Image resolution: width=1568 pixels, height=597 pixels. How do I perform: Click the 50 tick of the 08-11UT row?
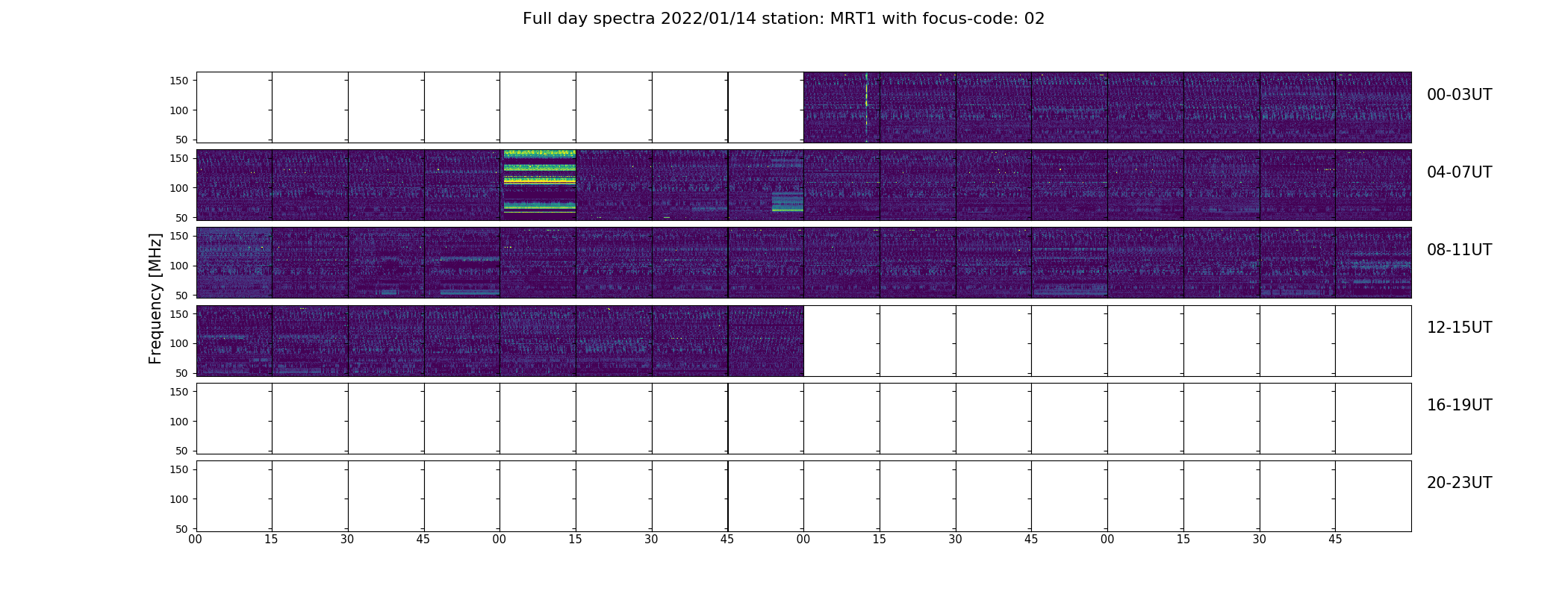tap(181, 296)
